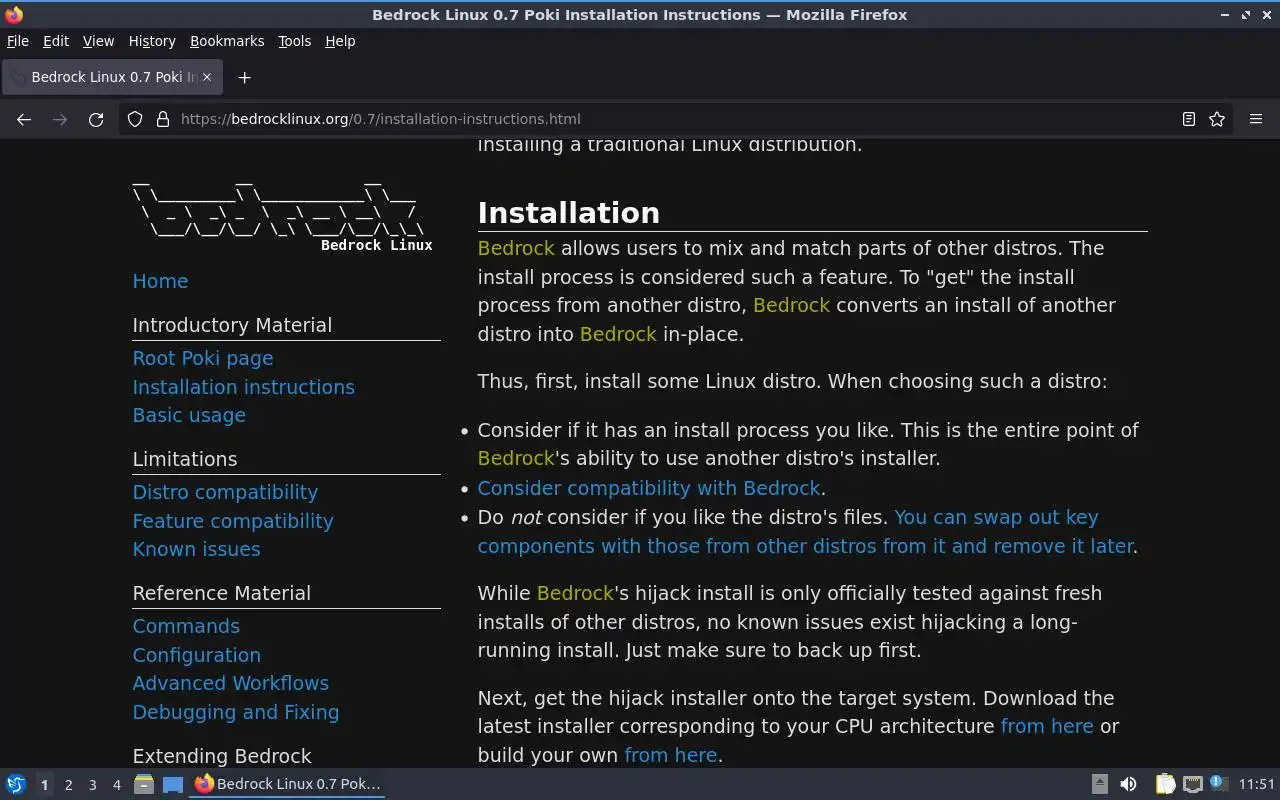Click the update notifier tray icon

click(1218, 783)
